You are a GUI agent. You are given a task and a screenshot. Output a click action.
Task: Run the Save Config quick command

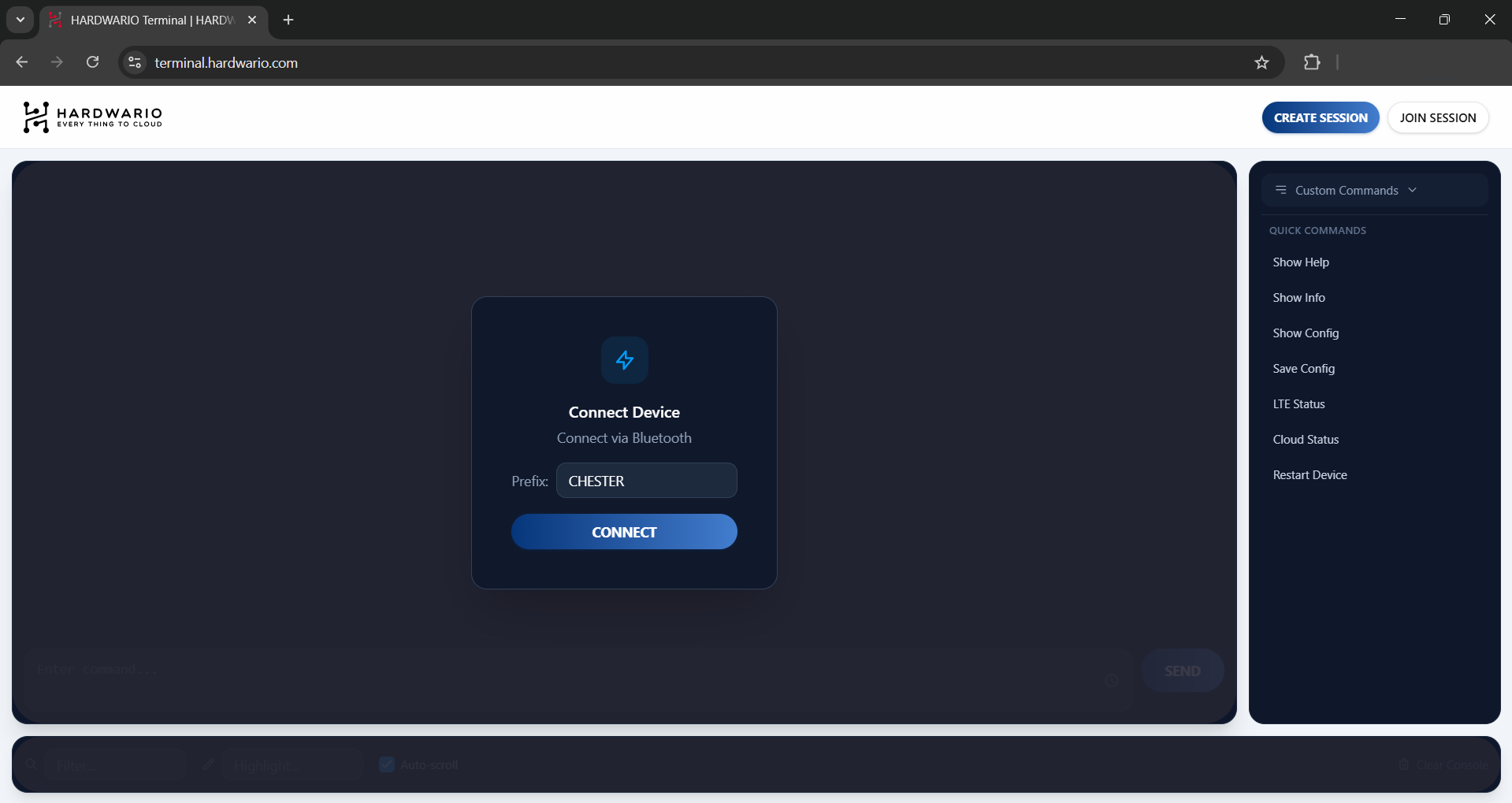(1303, 369)
